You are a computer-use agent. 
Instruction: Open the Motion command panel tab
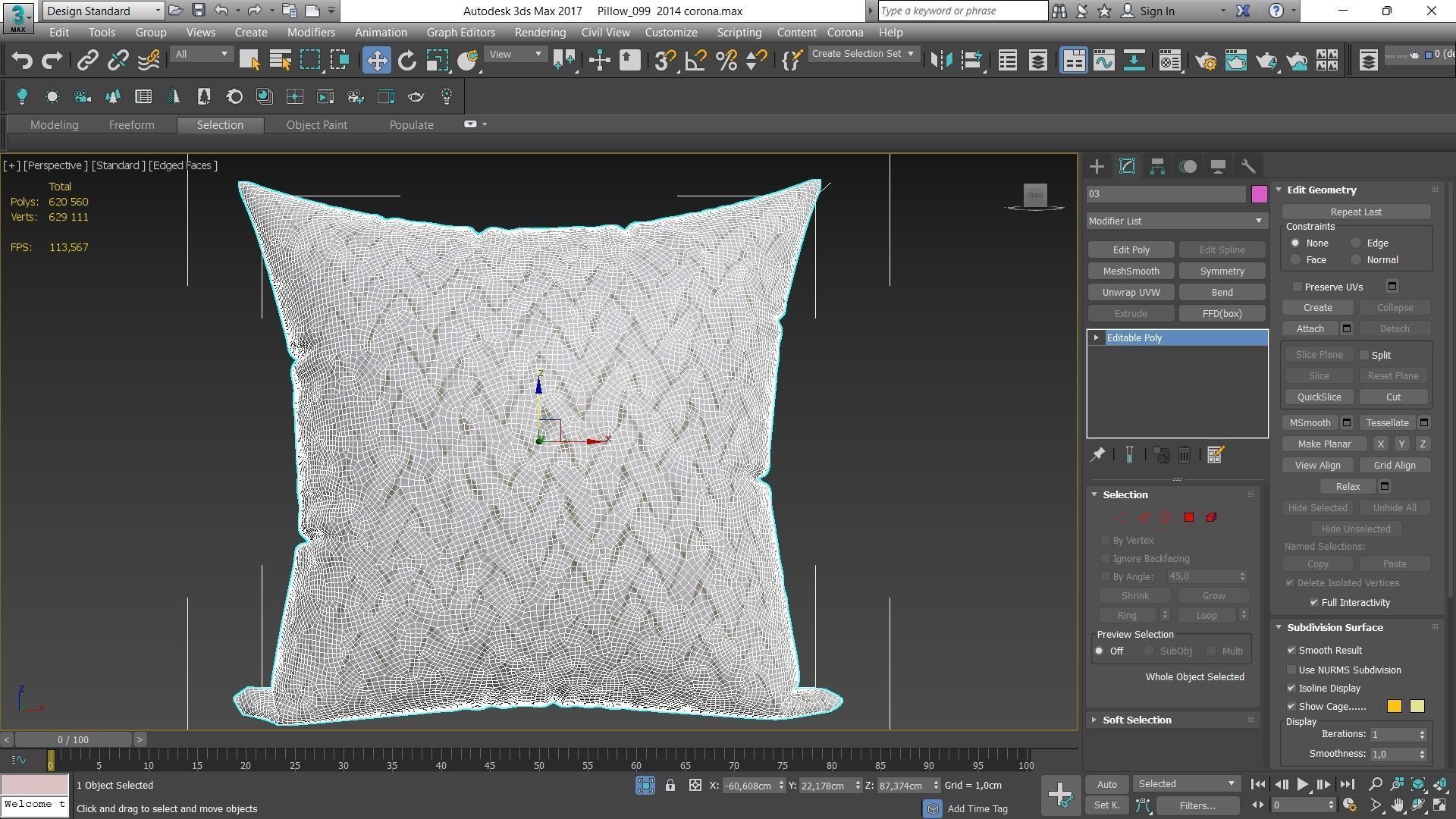click(x=1188, y=167)
